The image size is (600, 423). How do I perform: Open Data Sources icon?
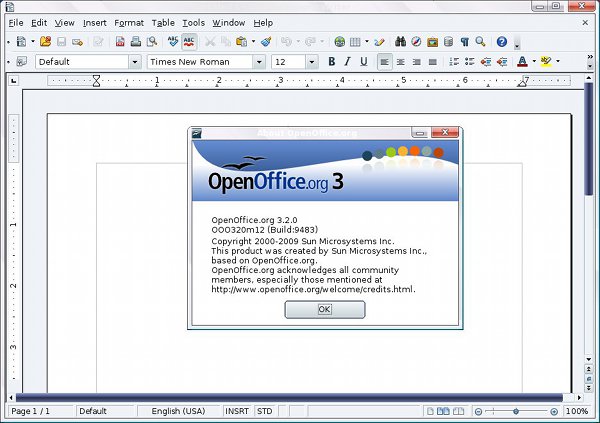(x=448, y=41)
